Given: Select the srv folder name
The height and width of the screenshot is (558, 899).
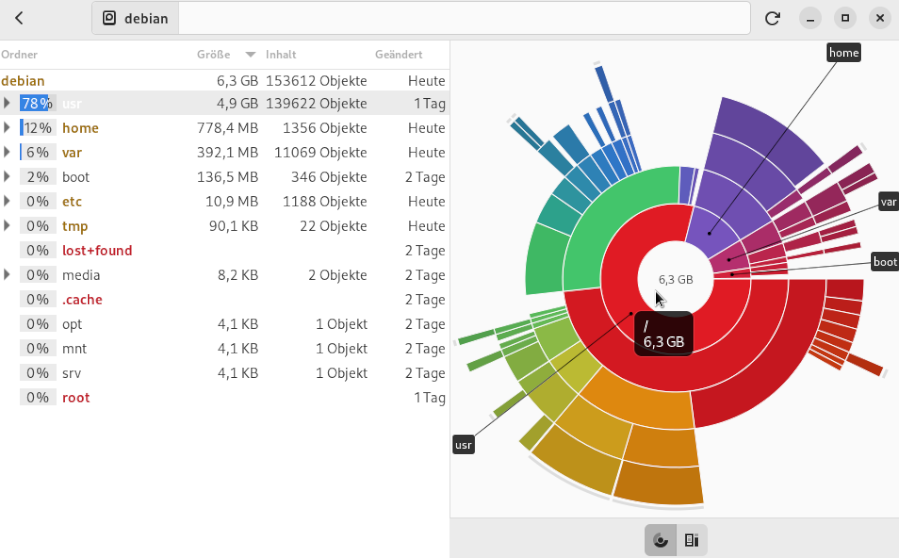Looking at the screenshot, I should (71, 373).
